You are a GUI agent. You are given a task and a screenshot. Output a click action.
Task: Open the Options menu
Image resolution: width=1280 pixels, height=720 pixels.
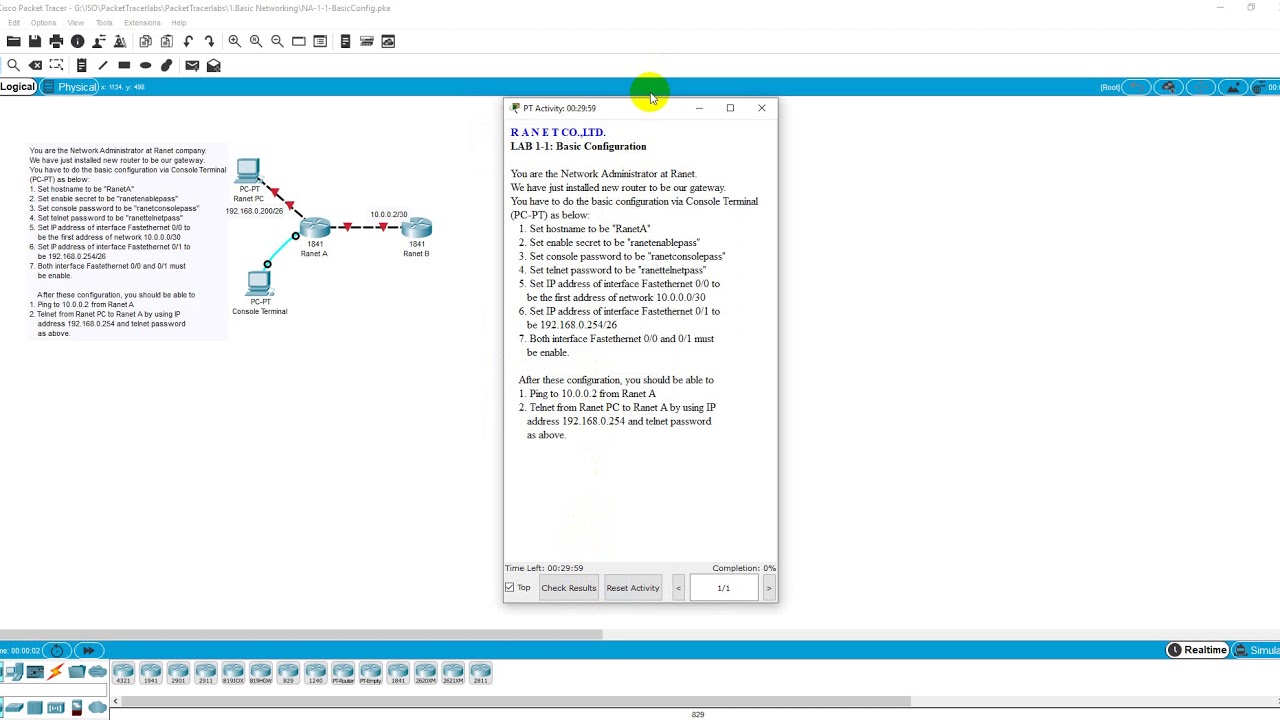[44, 23]
